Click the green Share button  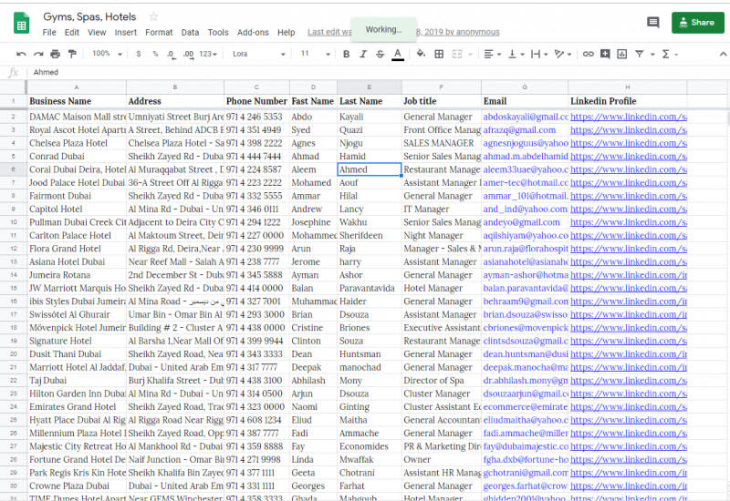[697, 22]
